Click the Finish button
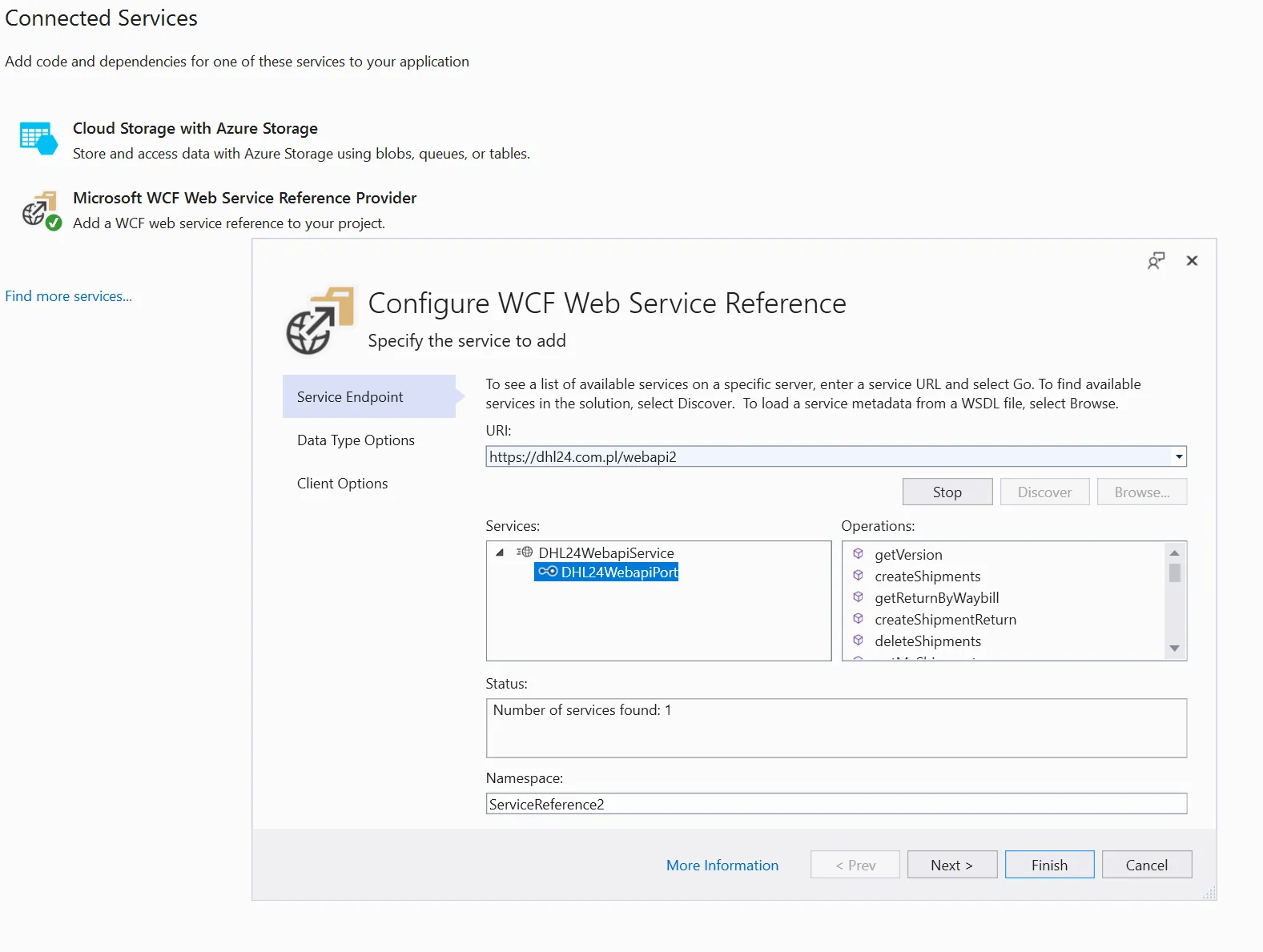1263x952 pixels. [x=1049, y=865]
